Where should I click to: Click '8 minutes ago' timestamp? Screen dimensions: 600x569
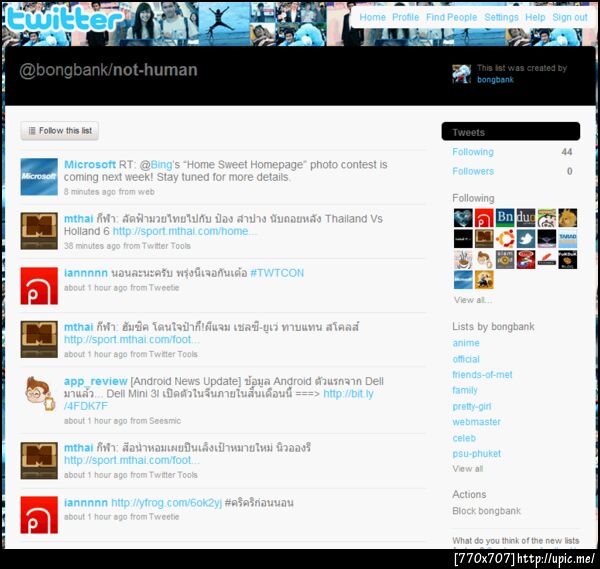(x=90, y=192)
